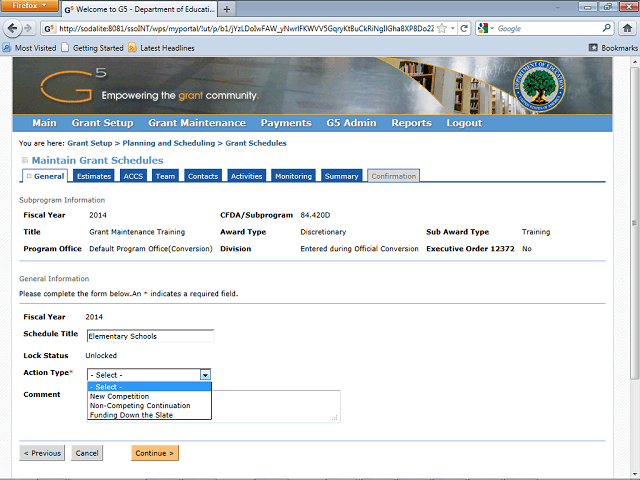Choose the '- Select -' list option
640x480 pixels.
click(x=149, y=387)
